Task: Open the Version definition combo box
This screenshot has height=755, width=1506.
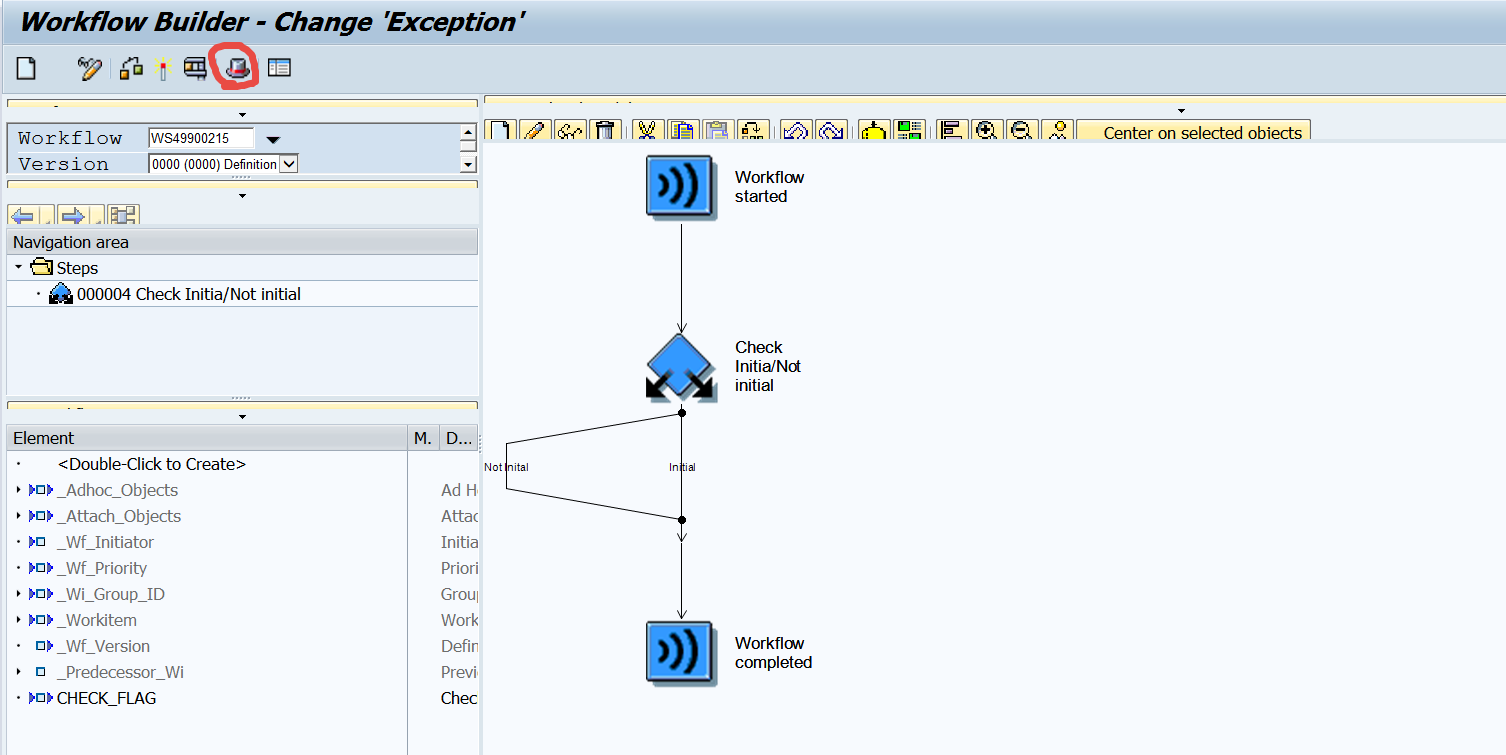Action: tap(288, 163)
